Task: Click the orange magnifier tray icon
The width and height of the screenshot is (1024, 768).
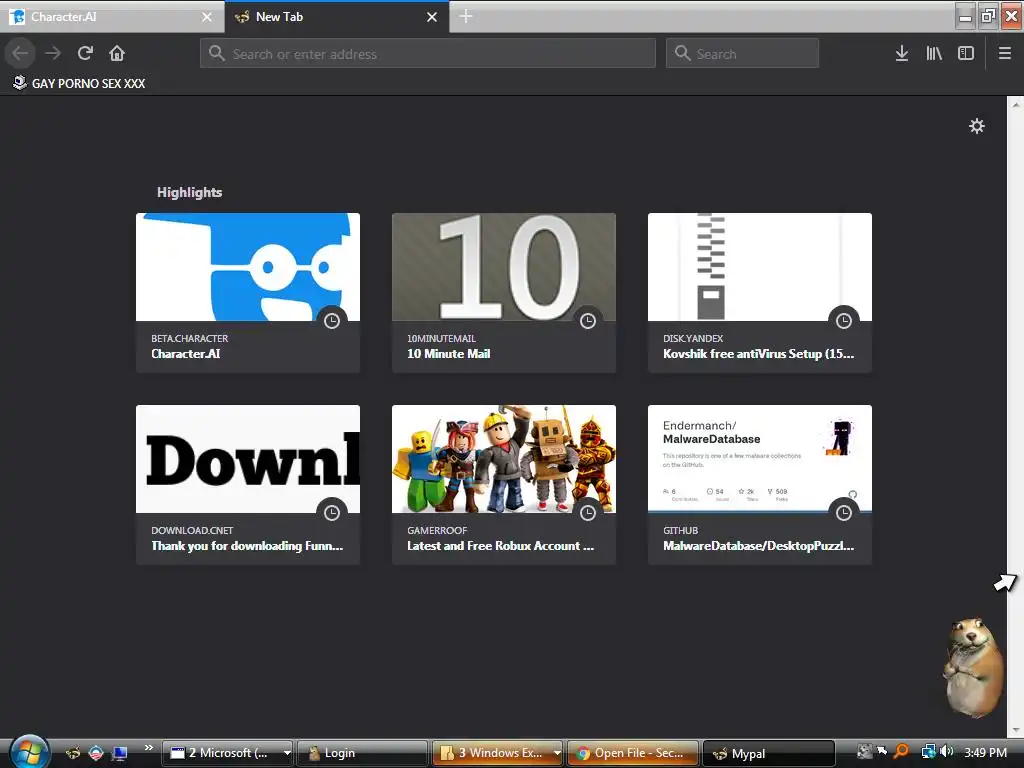Action: click(x=901, y=752)
